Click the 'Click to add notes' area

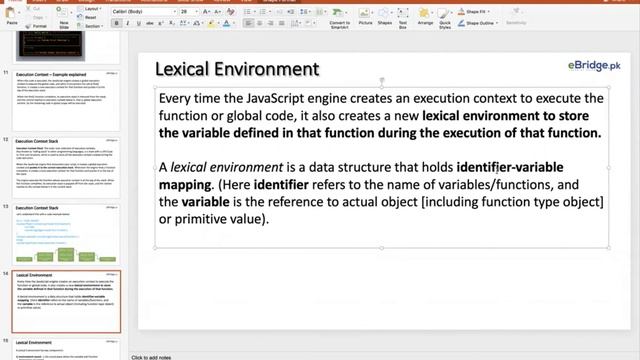(x=151, y=357)
